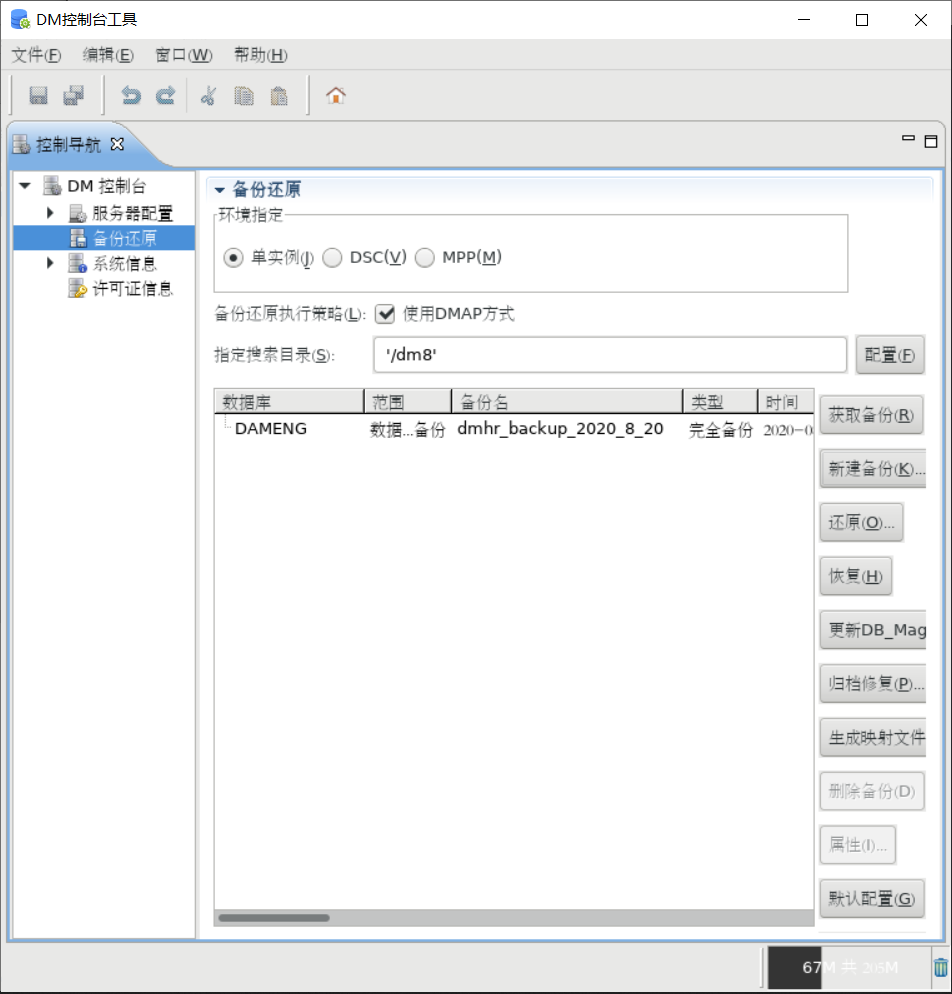This screenshot has height=994, width=952.
Task: Select 许可证信息 in the tree
Action: [x=132, y=289]
